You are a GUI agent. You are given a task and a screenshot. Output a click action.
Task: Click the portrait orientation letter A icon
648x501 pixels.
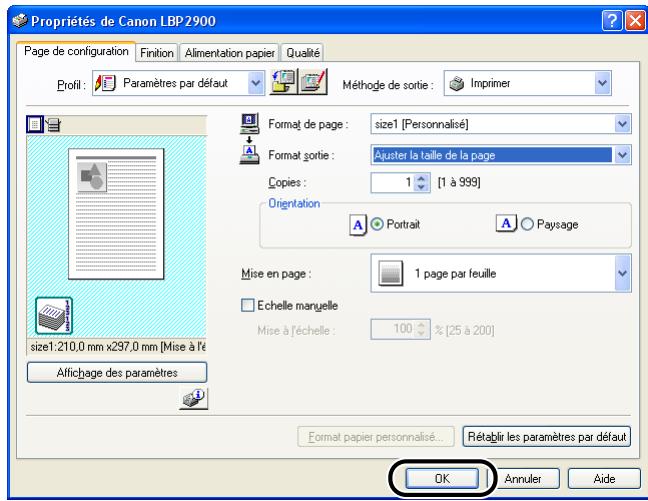pos(358,225)
